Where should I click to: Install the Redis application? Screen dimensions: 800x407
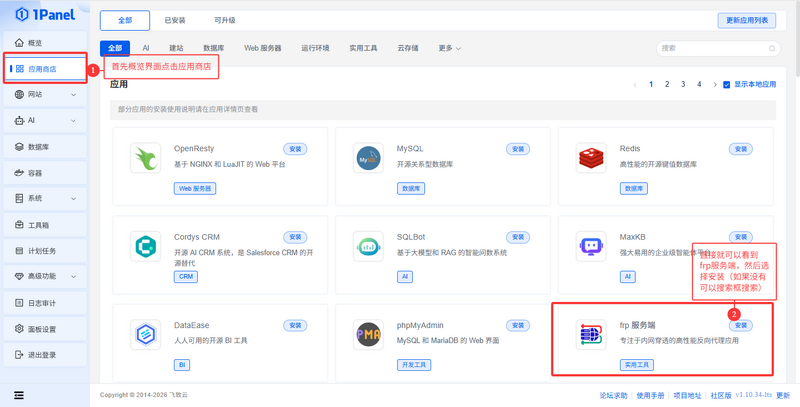point(741,148)
